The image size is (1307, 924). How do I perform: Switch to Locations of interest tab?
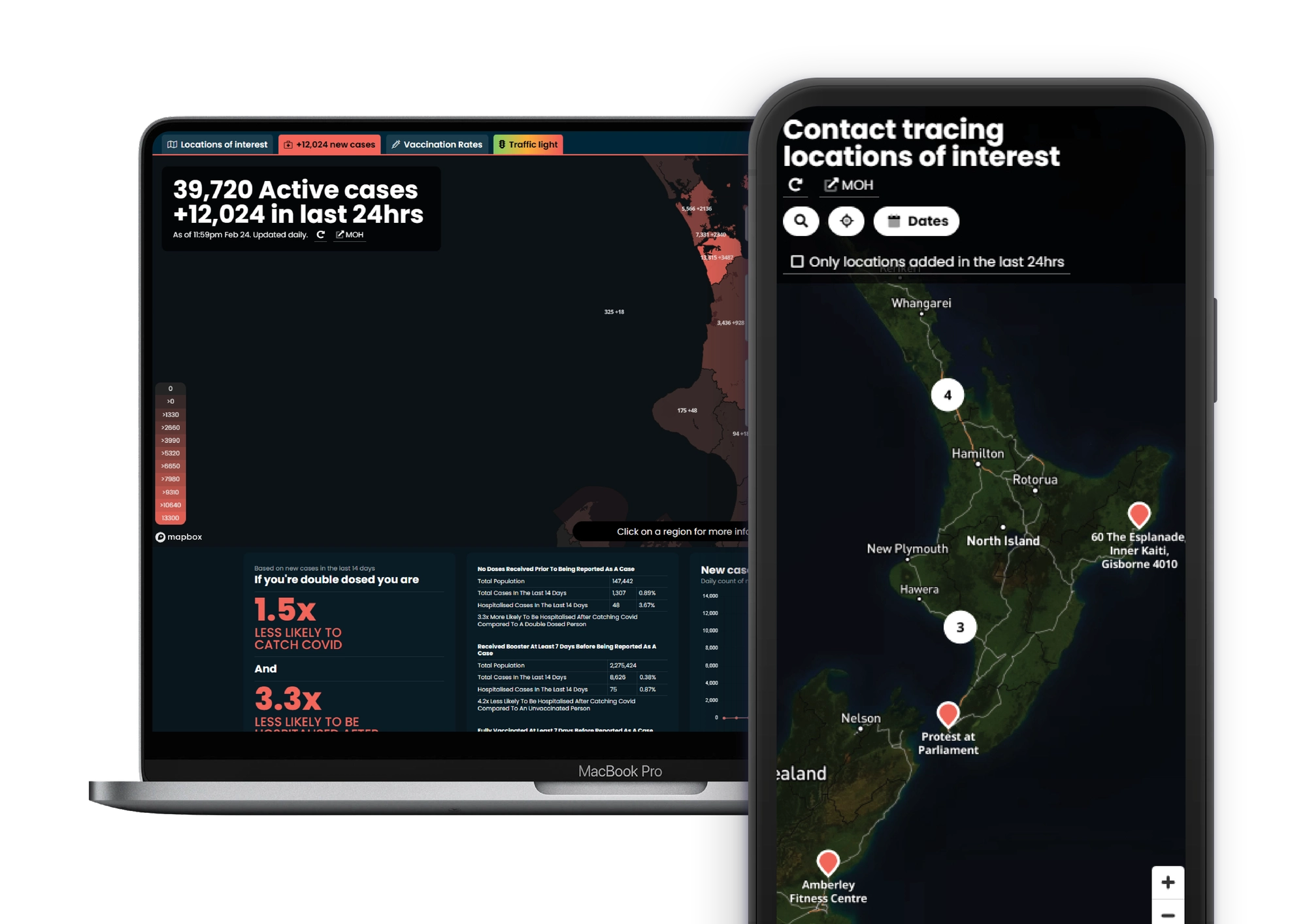(218, 144)
